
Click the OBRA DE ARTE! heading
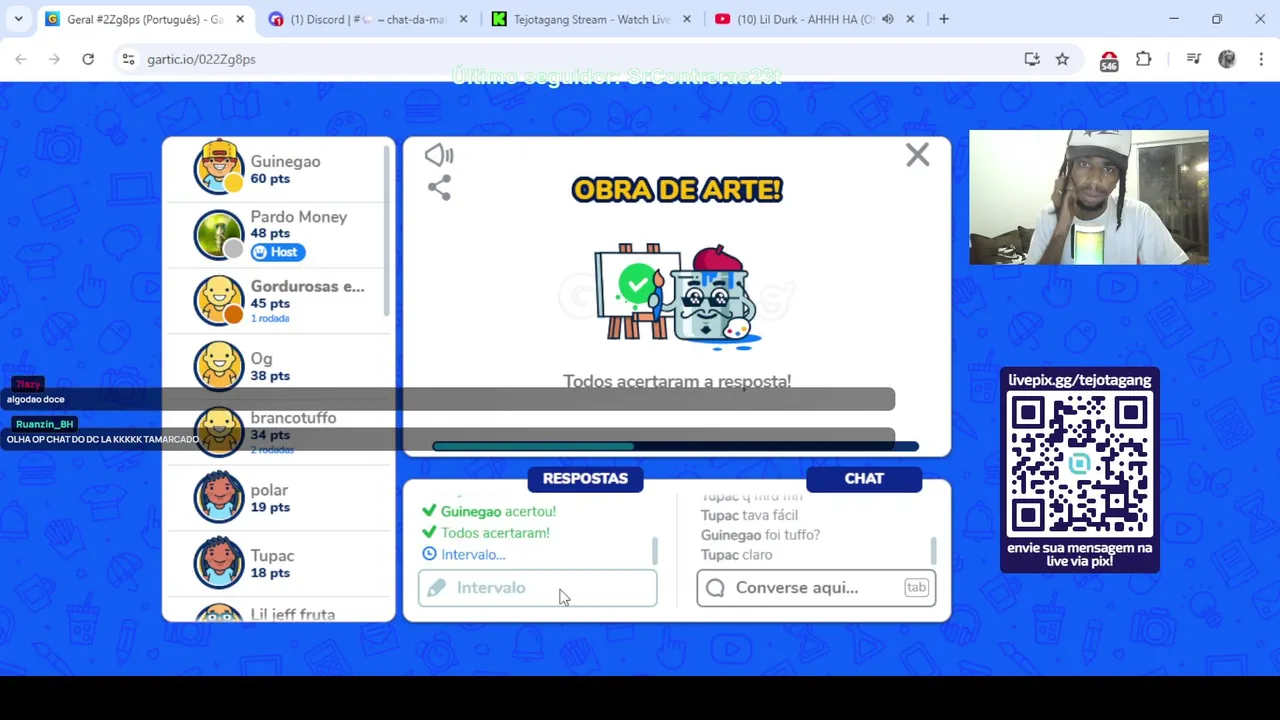pos(677,190)
